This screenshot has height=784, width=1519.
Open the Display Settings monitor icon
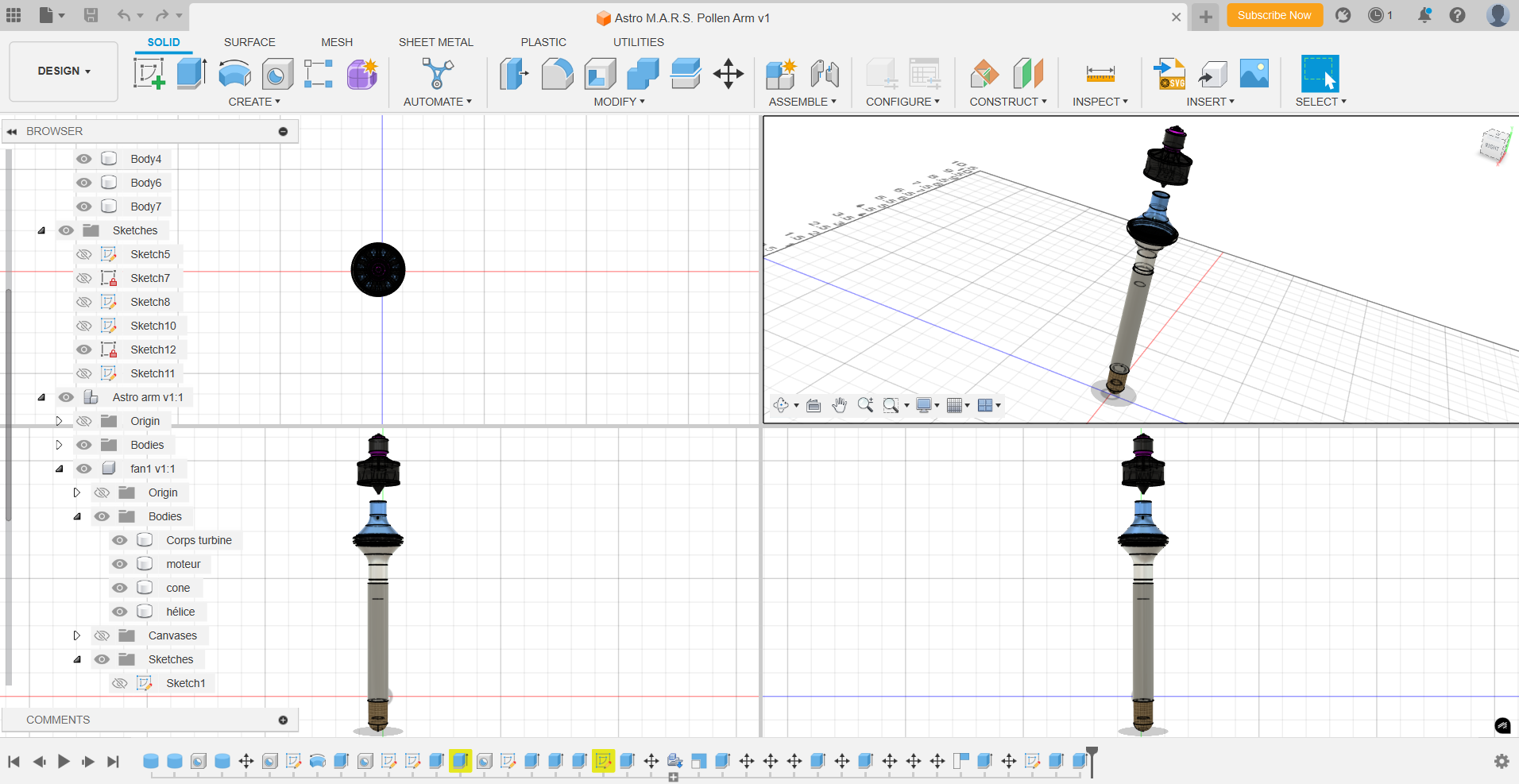tap(924, 405)
